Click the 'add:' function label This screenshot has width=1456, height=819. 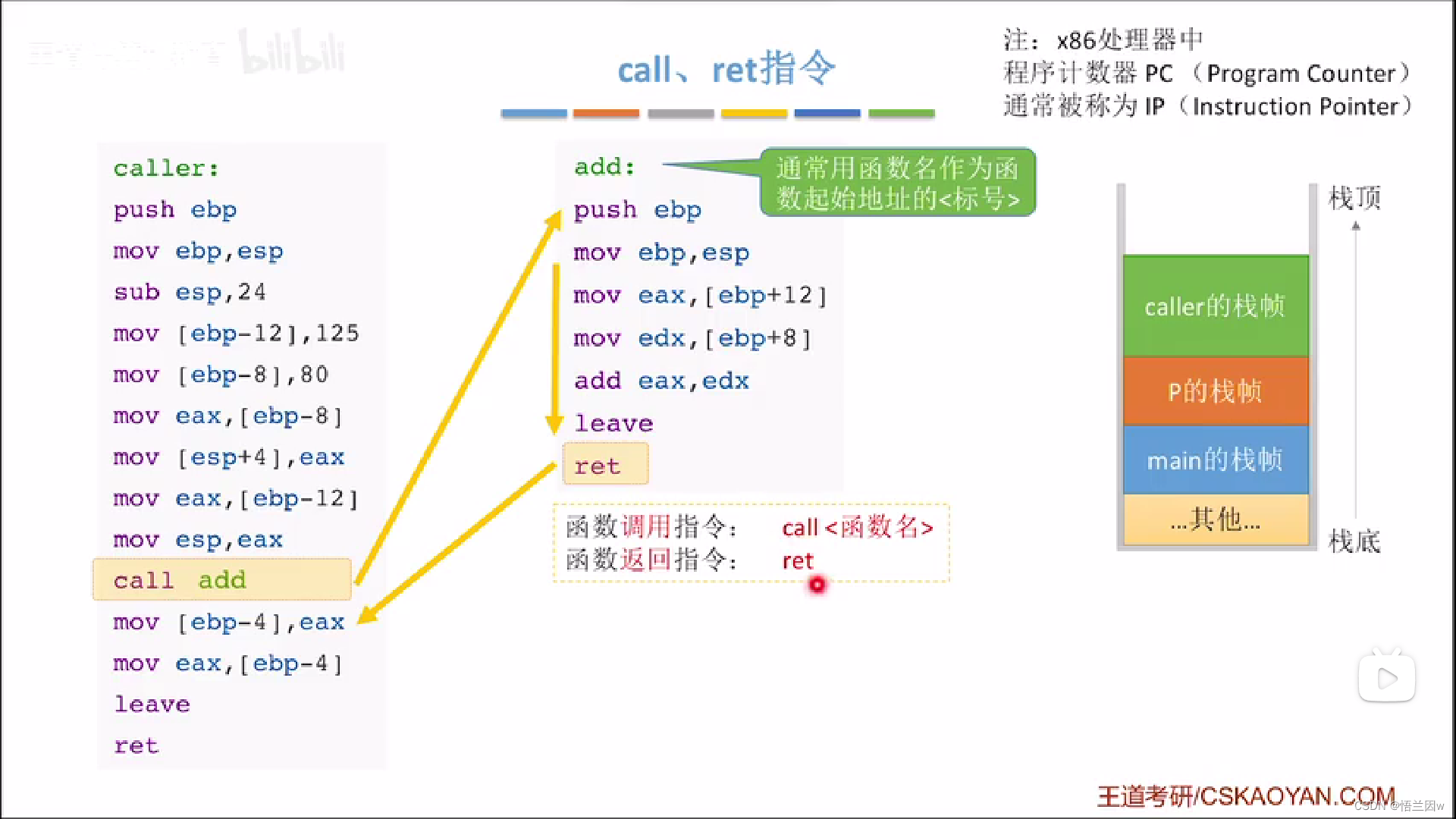tap(604, 166)
